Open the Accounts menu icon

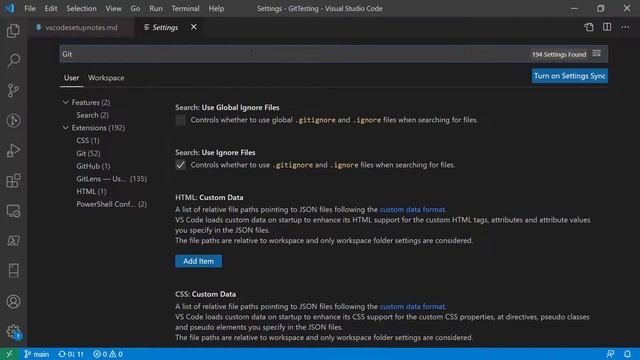pos(13,302)
